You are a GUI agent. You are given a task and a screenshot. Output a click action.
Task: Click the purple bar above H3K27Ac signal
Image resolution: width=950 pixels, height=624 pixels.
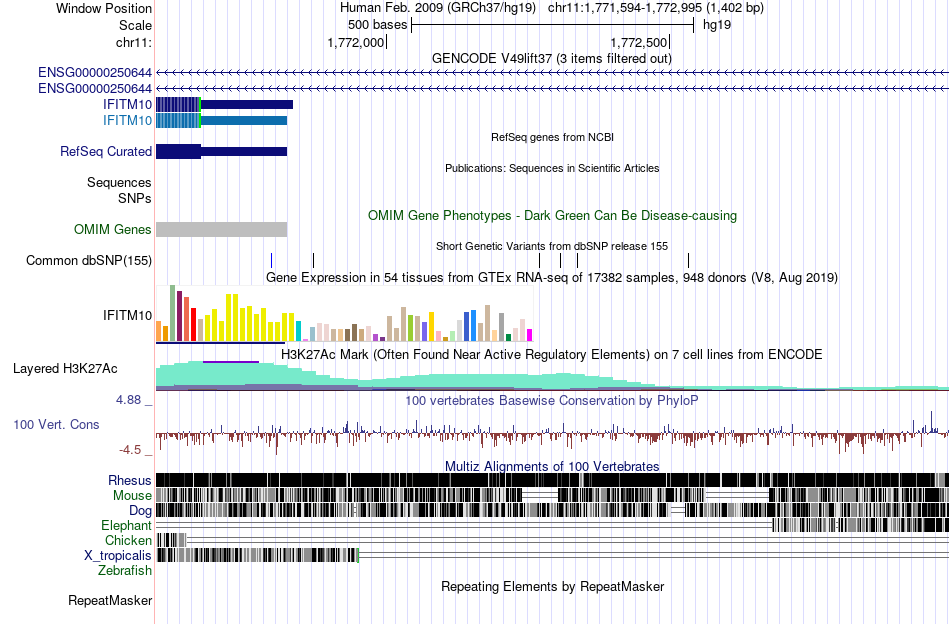pyautogui.click(x=231, y=362)
